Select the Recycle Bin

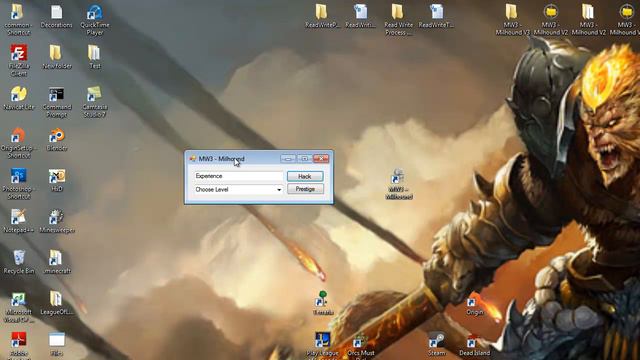pos(19,262)
